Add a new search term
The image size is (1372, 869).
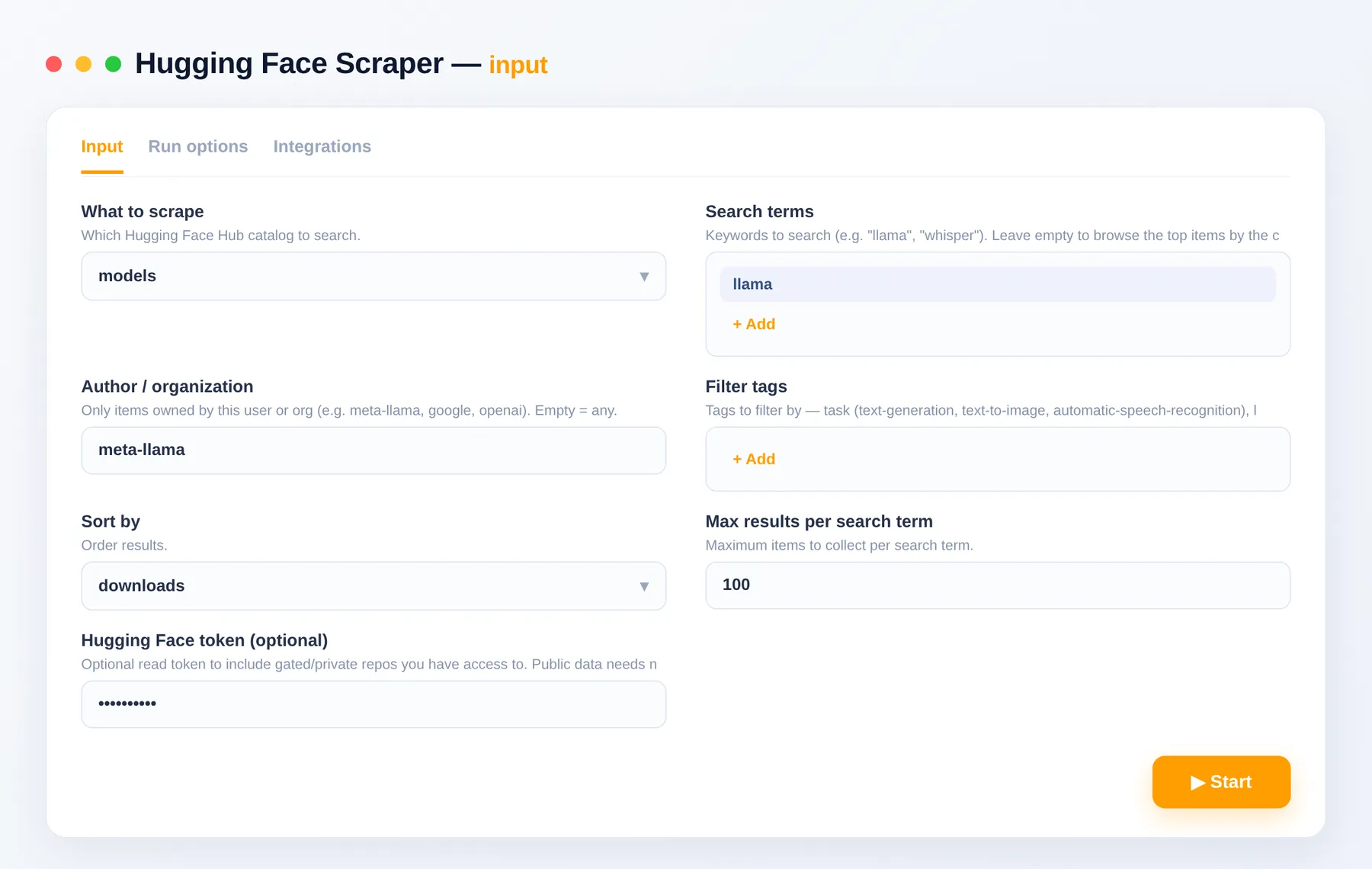754,324
